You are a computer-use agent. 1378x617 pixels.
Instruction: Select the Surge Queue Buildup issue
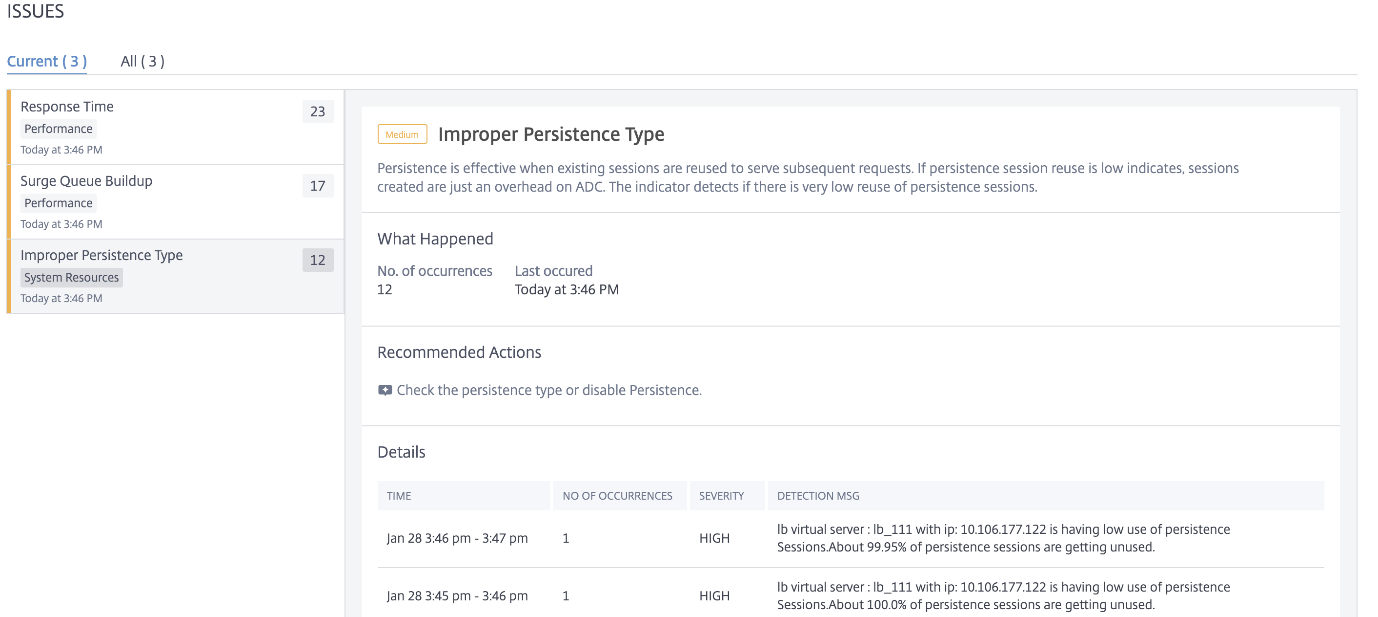176,202
